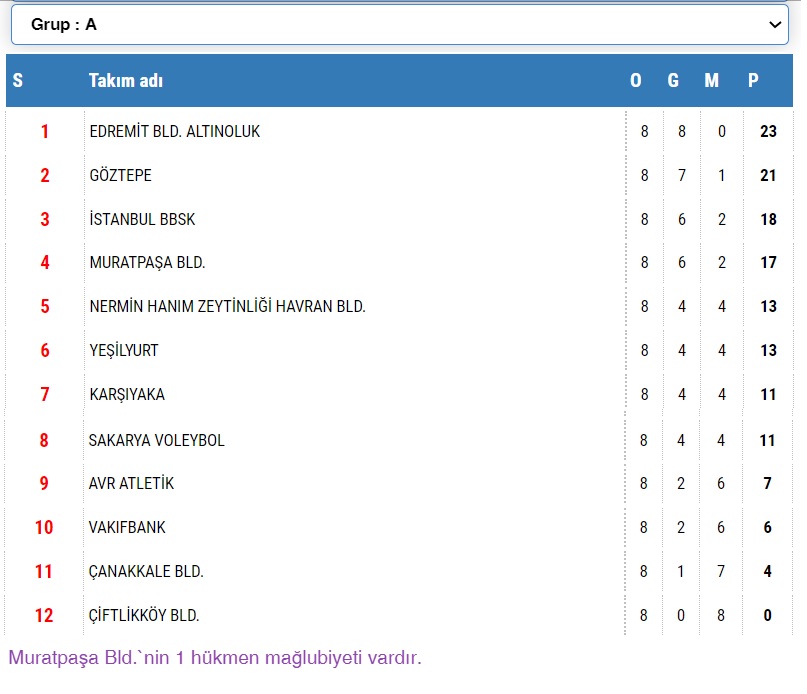Viewport: 807px width, 694px height.
Task: Select team KARŞIYAKA
Action: click(x=127, y=394)
